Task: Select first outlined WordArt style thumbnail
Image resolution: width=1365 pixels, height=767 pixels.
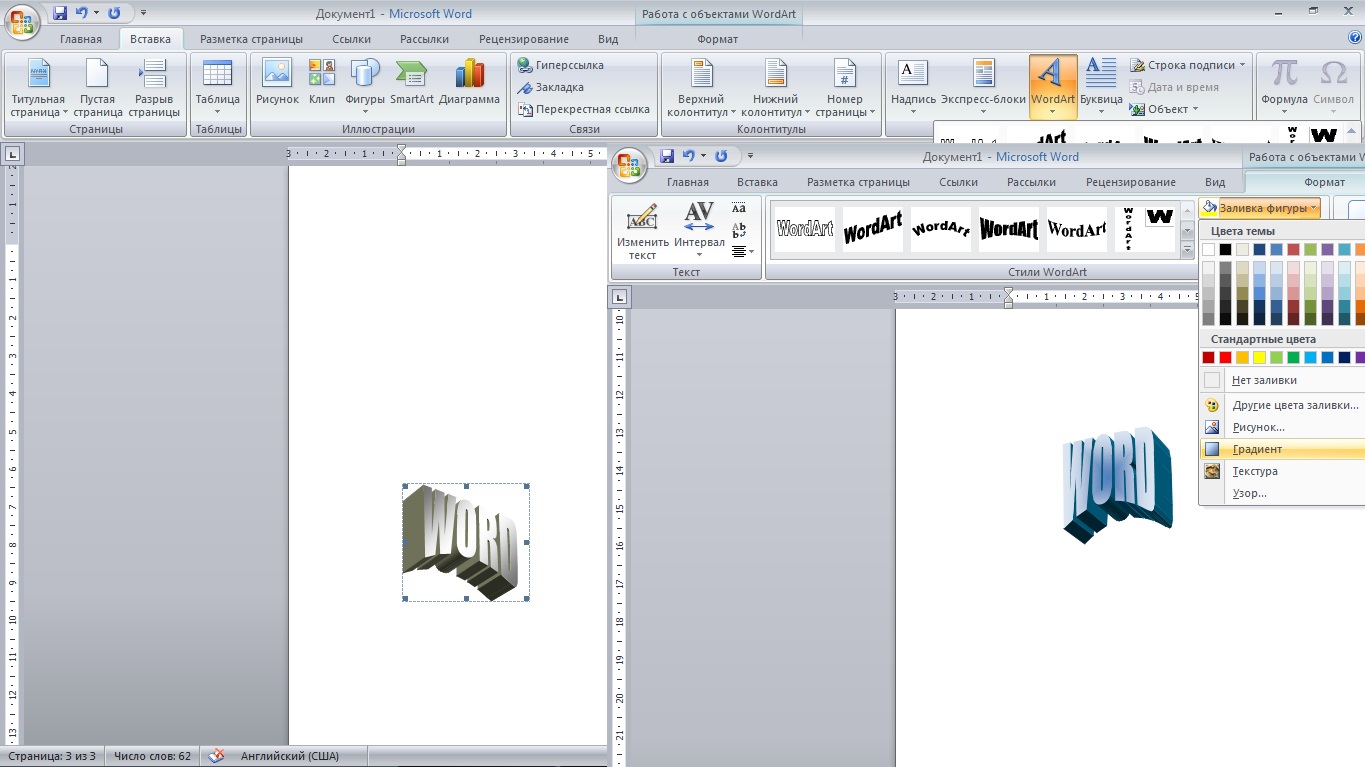Action: [x=805, y=229]
